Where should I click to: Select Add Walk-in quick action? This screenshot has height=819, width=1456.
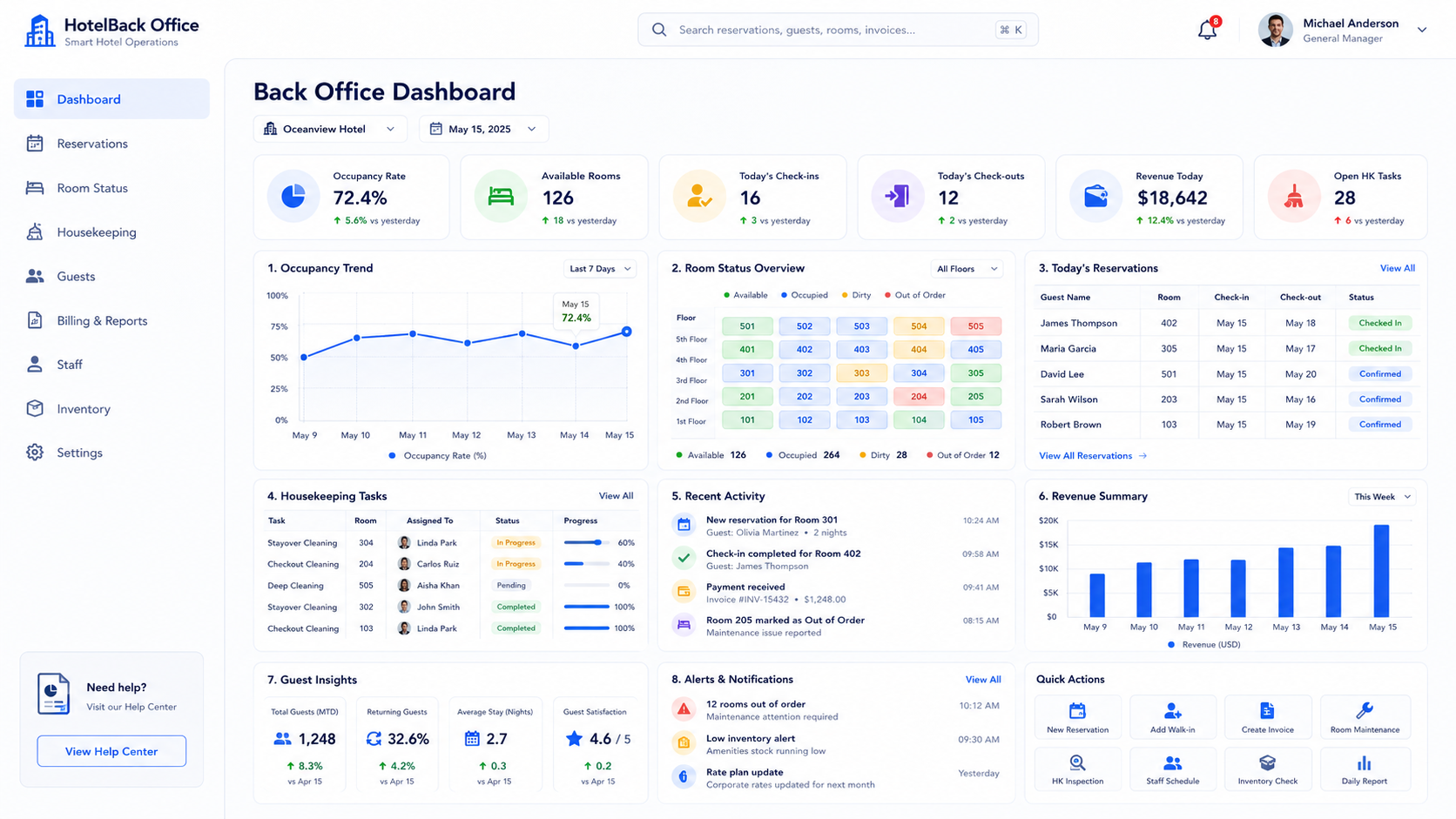tap(1172, 717)
